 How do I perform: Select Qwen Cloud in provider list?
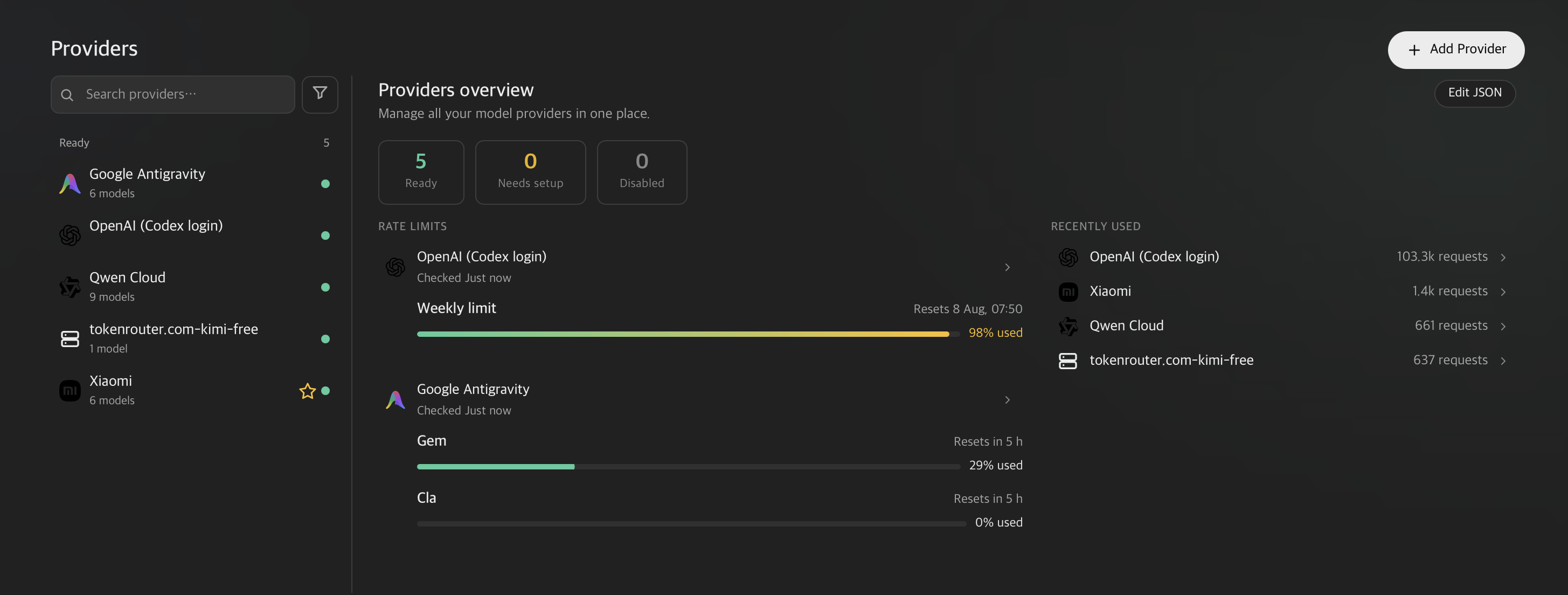[194, 287]
